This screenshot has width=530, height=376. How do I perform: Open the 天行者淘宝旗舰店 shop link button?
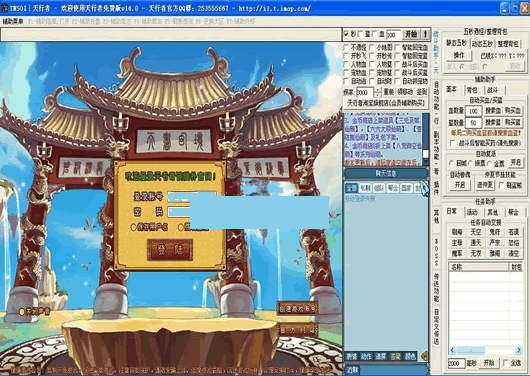pos(386,103)
